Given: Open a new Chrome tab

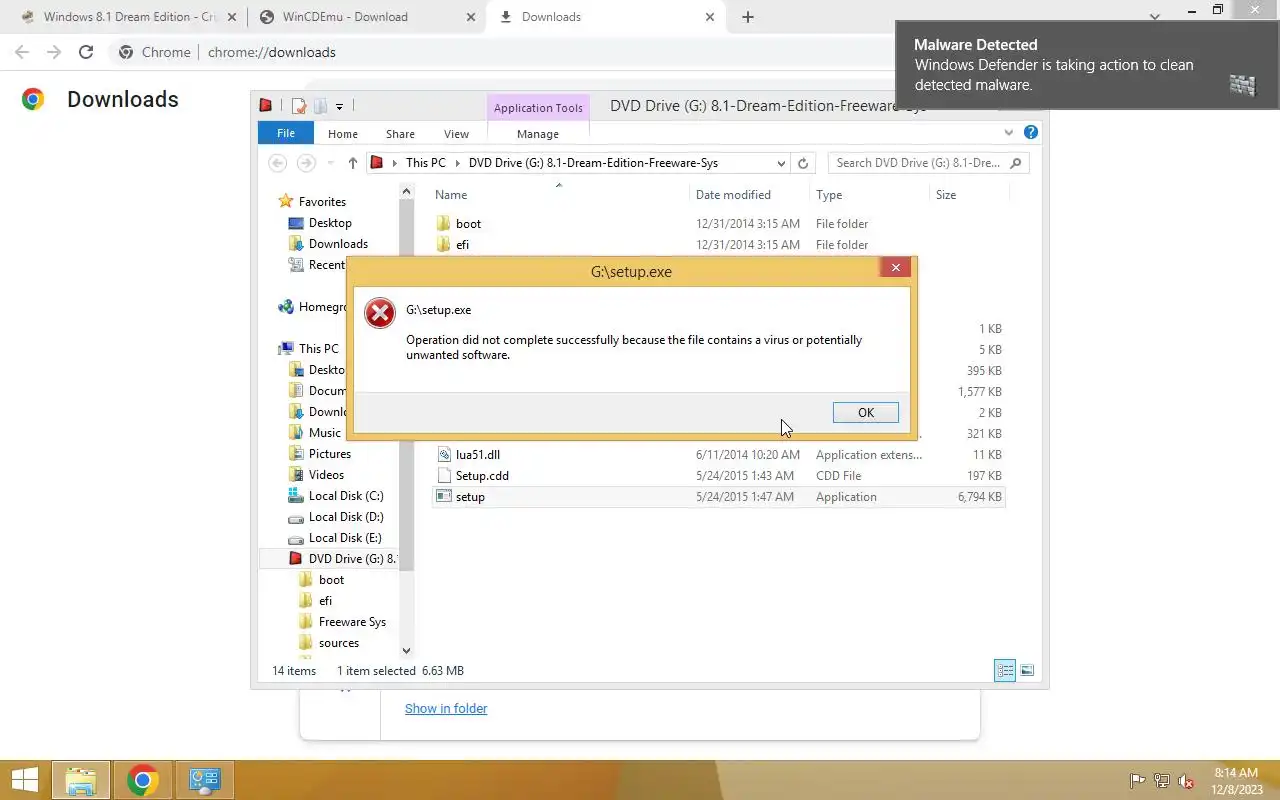Looking at the screenshot, I should 748,17.
